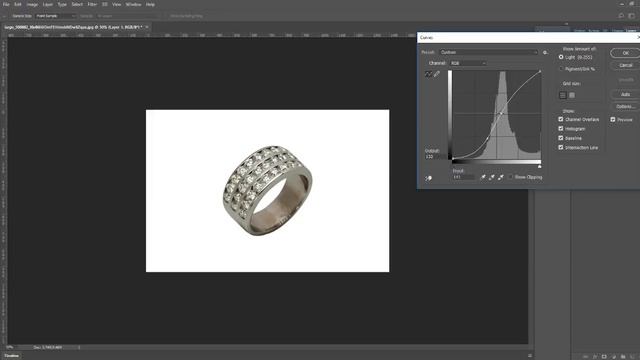Click the Output value field

click(x=436, y=157)
